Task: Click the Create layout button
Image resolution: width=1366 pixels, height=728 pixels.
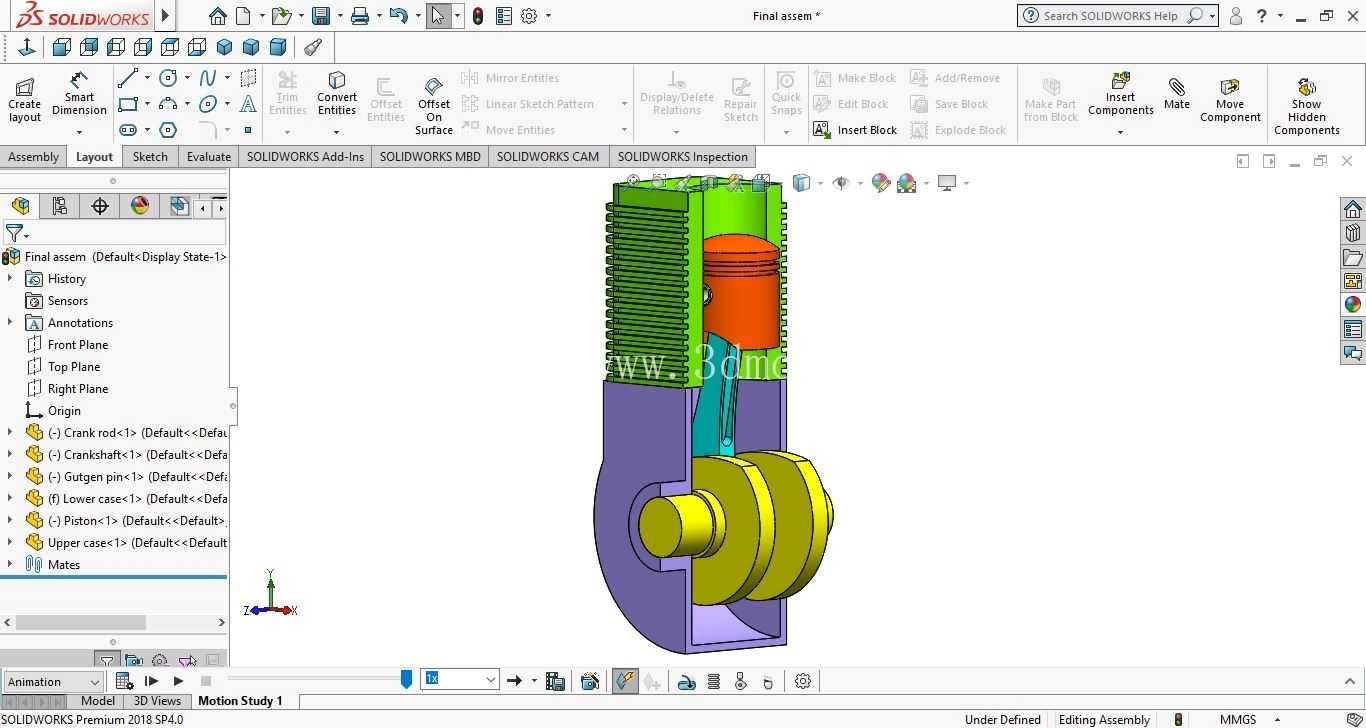Action: click(x=25, y=99)
